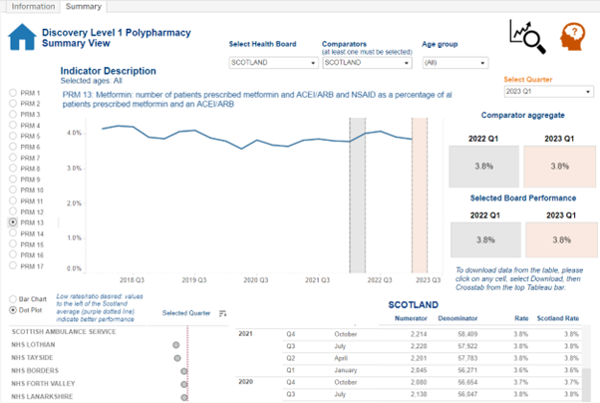The width and height of the screenshot is (600, 403).
Task: Expand the Comparators dropdown
Action: coord(365,62)
